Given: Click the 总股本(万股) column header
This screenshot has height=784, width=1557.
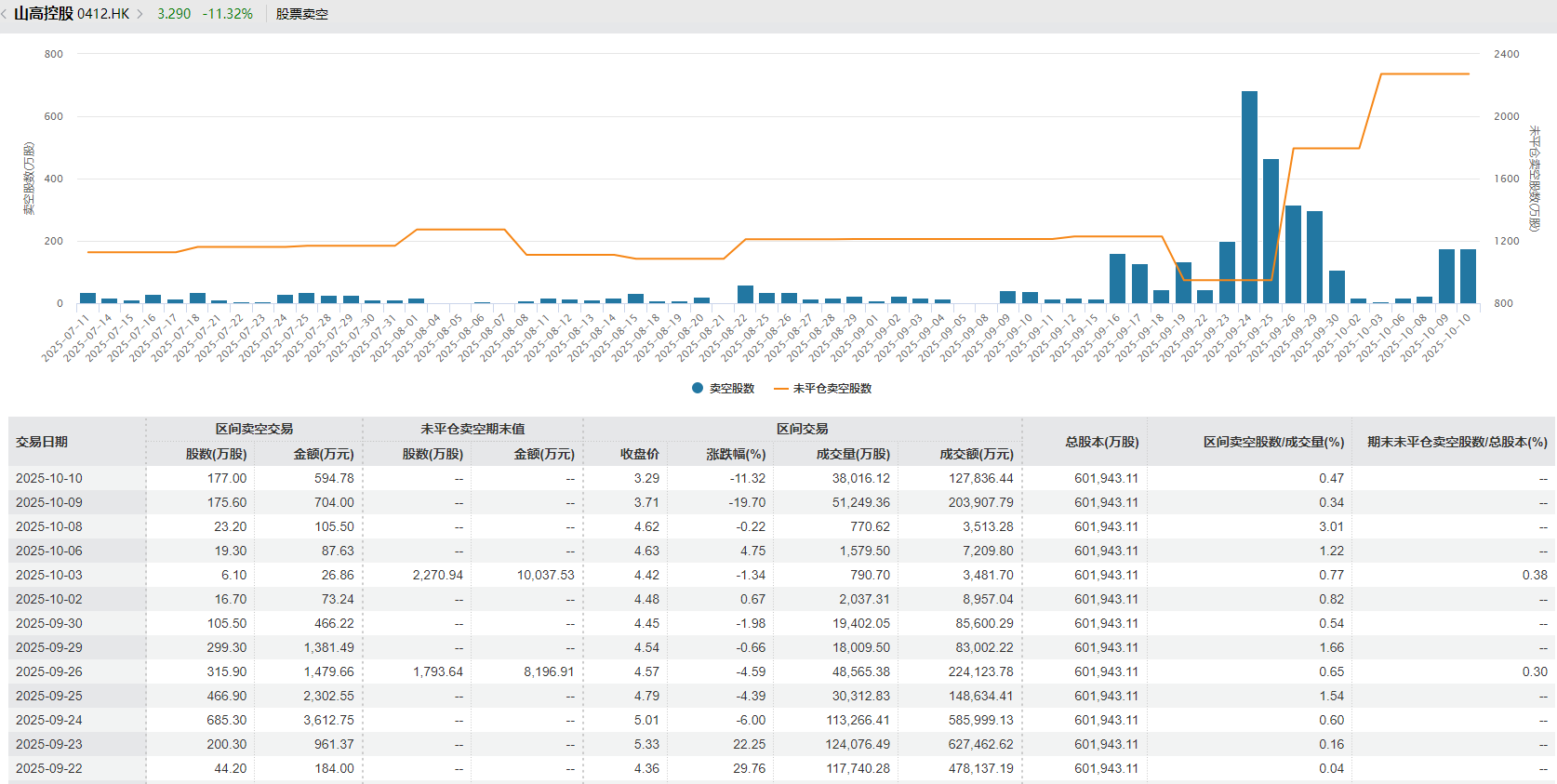Looking at the screenshot, I should [1101, 442].
